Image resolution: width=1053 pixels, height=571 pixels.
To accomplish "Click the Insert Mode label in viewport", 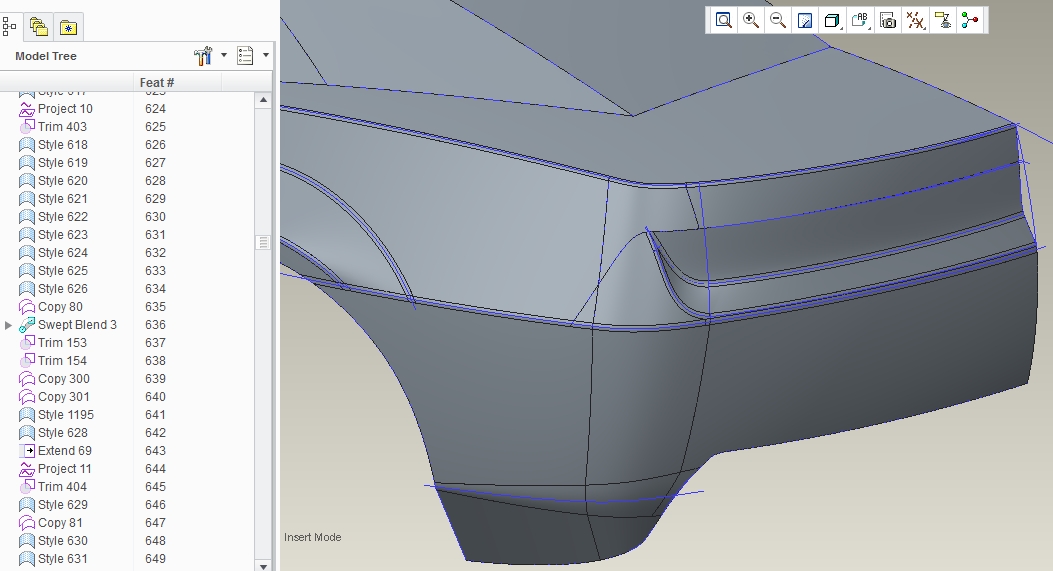I will click(312, 537).
